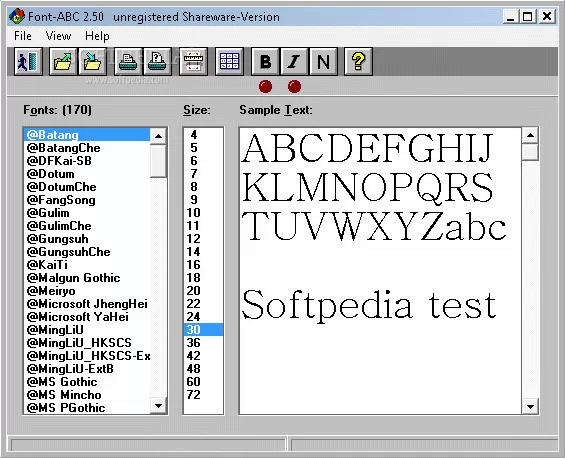The image size is (565, 458).
Task: Select @MingLiU_HKSCS-Ex font
Action: click(87, 356)
